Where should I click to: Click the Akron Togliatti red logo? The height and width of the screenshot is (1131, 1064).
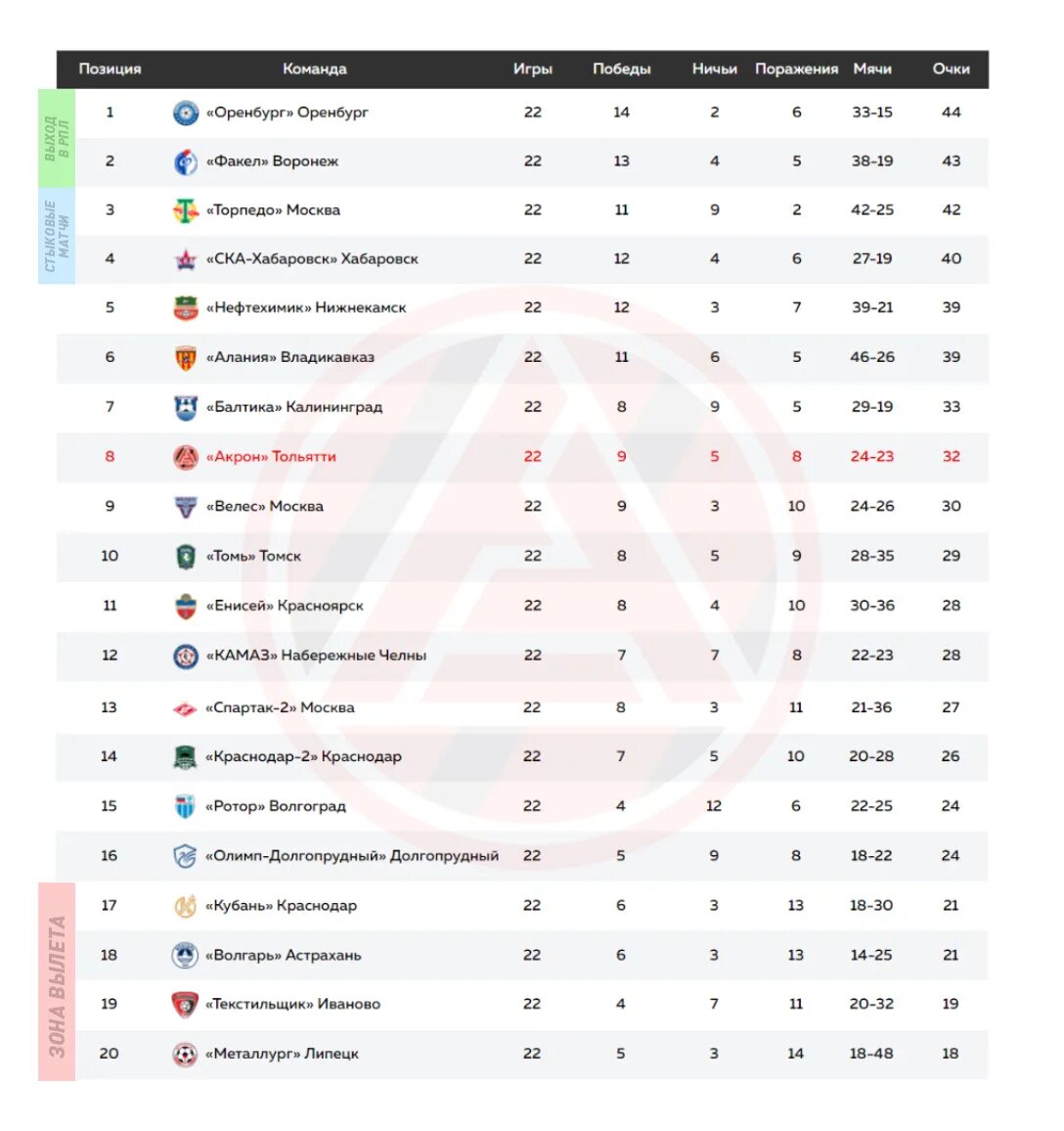point(186,457)
